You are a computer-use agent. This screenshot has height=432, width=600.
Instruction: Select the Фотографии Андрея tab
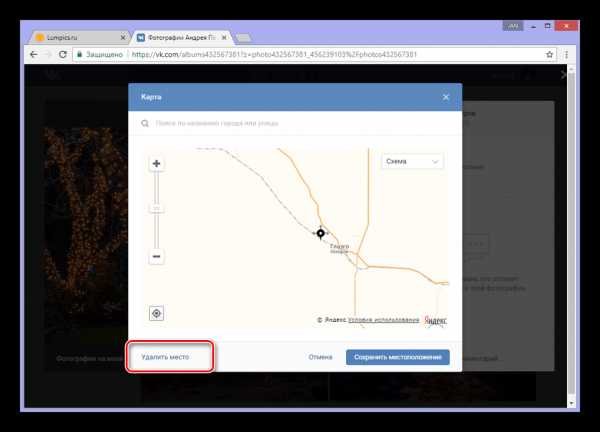182,37
